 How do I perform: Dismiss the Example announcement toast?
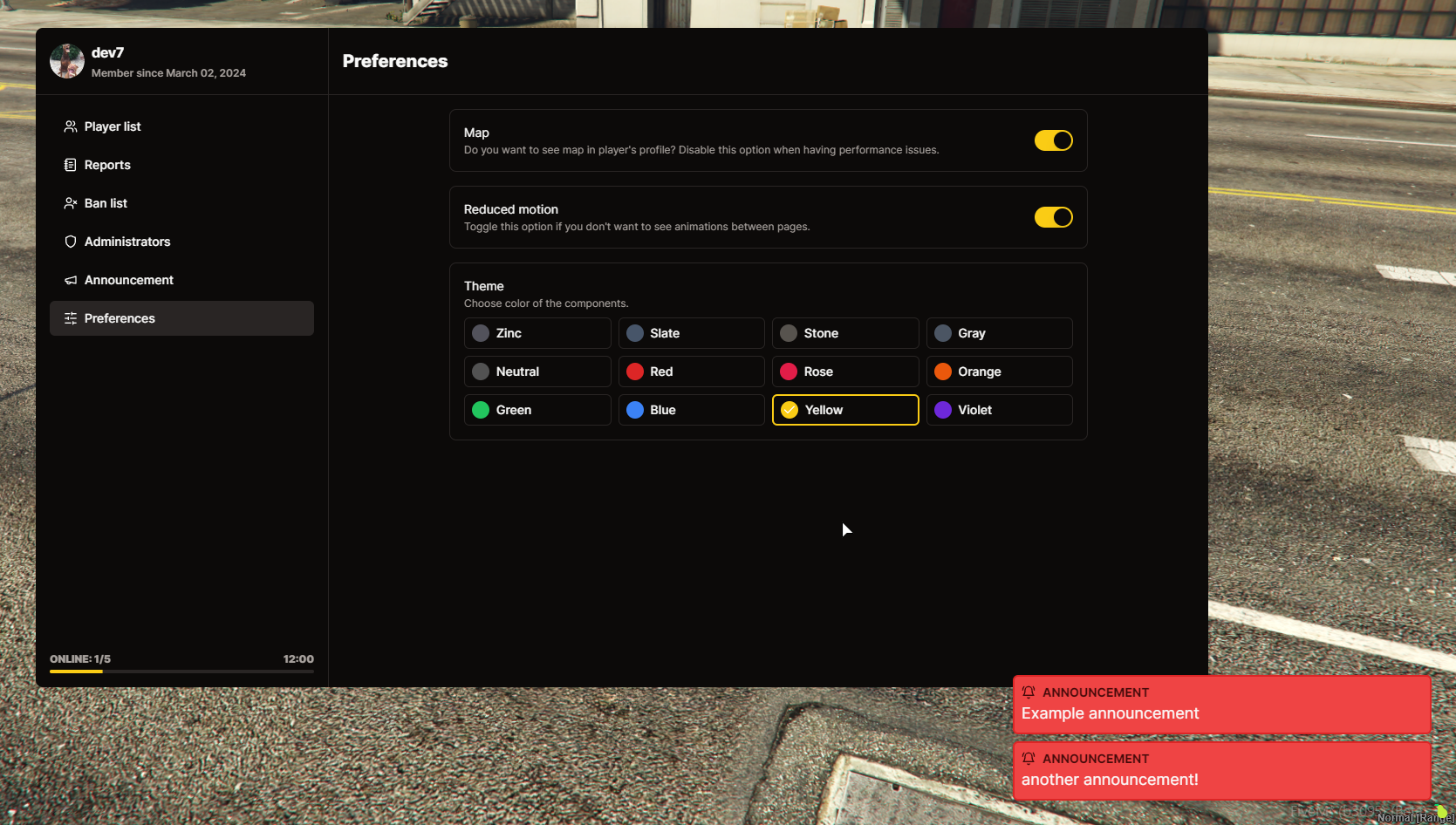1220,705
